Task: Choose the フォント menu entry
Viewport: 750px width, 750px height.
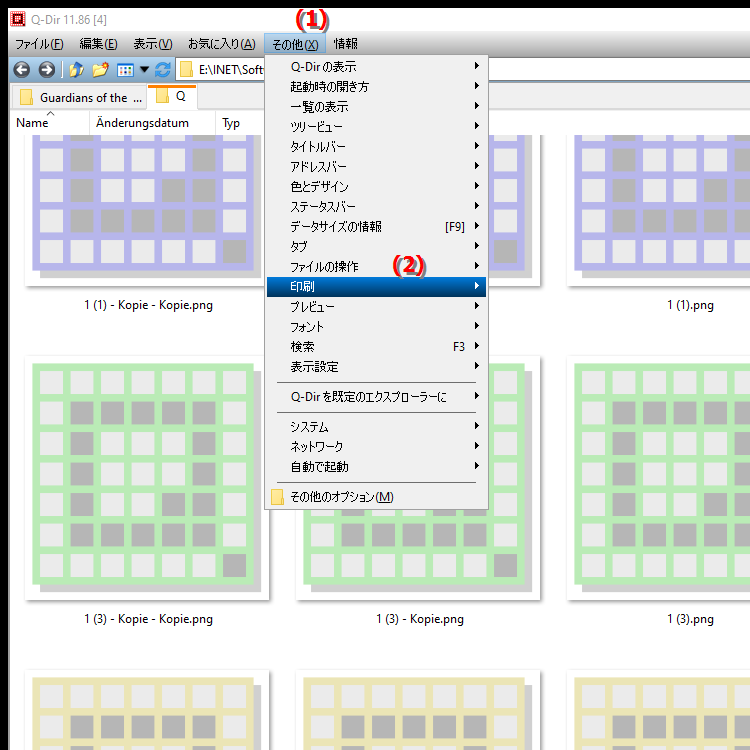Action: pyautogui.click(x=376, y=326)
